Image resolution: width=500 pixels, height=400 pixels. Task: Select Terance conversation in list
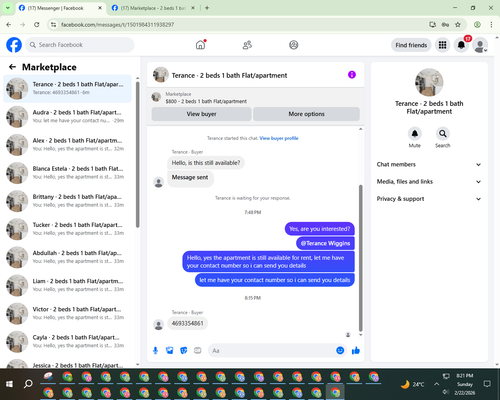pyautogui.click(x=67, y=89)
